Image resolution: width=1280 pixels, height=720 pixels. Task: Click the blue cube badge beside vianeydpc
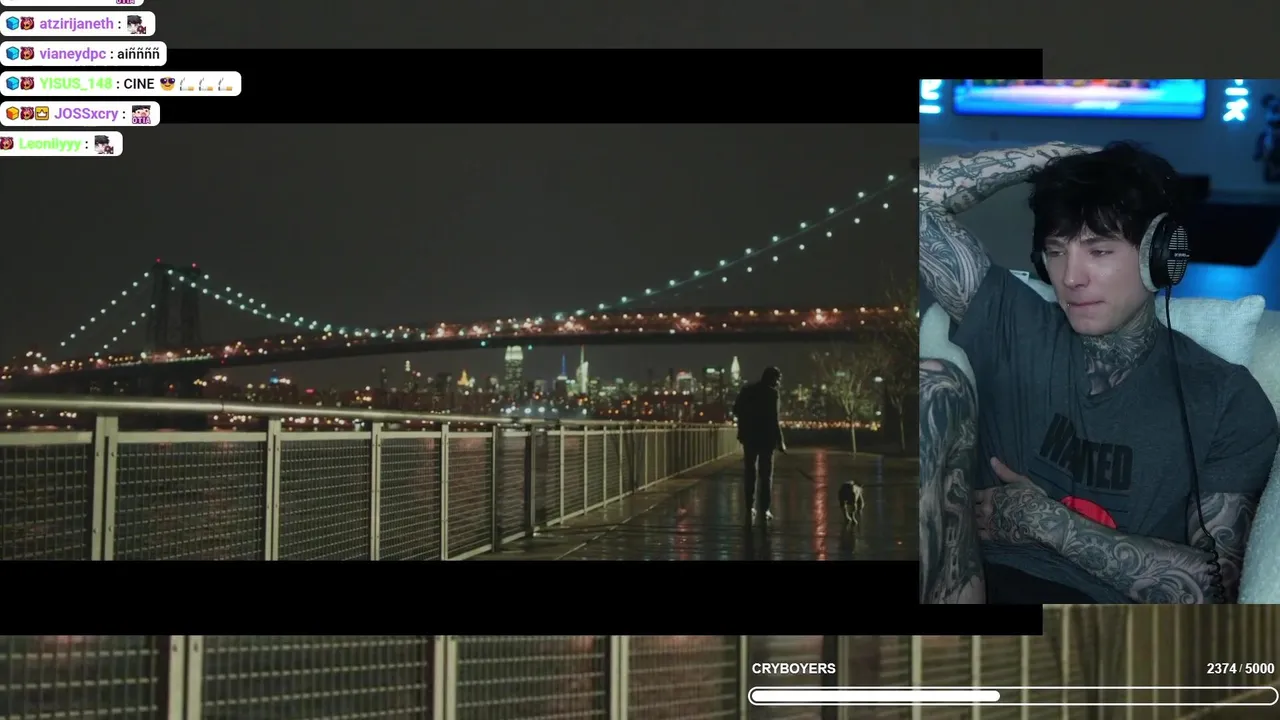coord(12,54)
